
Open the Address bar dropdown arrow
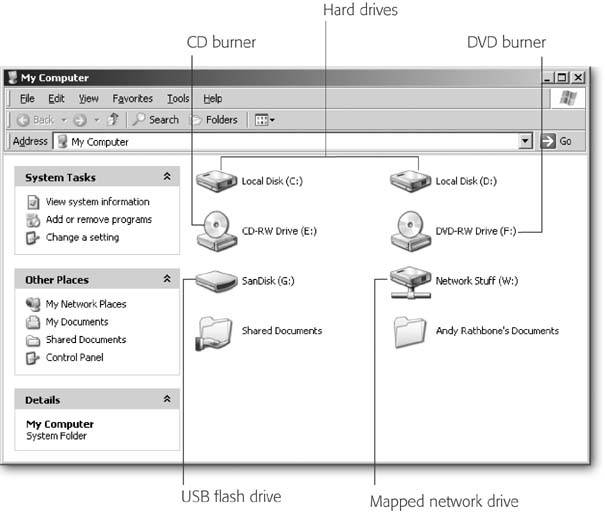click(x=525, y=142)
